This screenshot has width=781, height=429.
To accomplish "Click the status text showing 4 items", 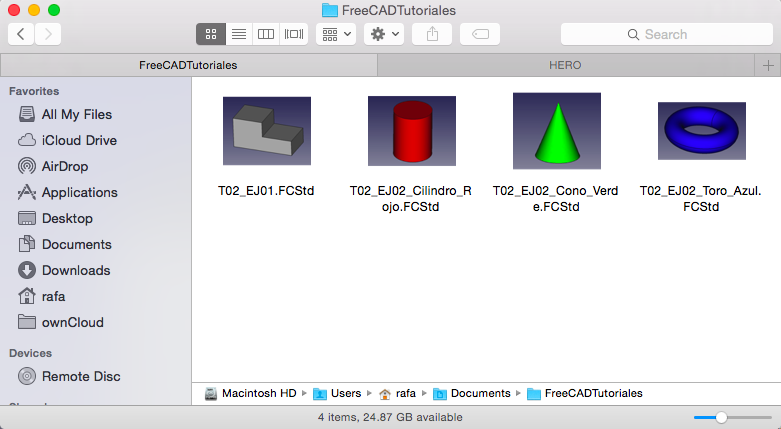I will [x=390, y=418].
